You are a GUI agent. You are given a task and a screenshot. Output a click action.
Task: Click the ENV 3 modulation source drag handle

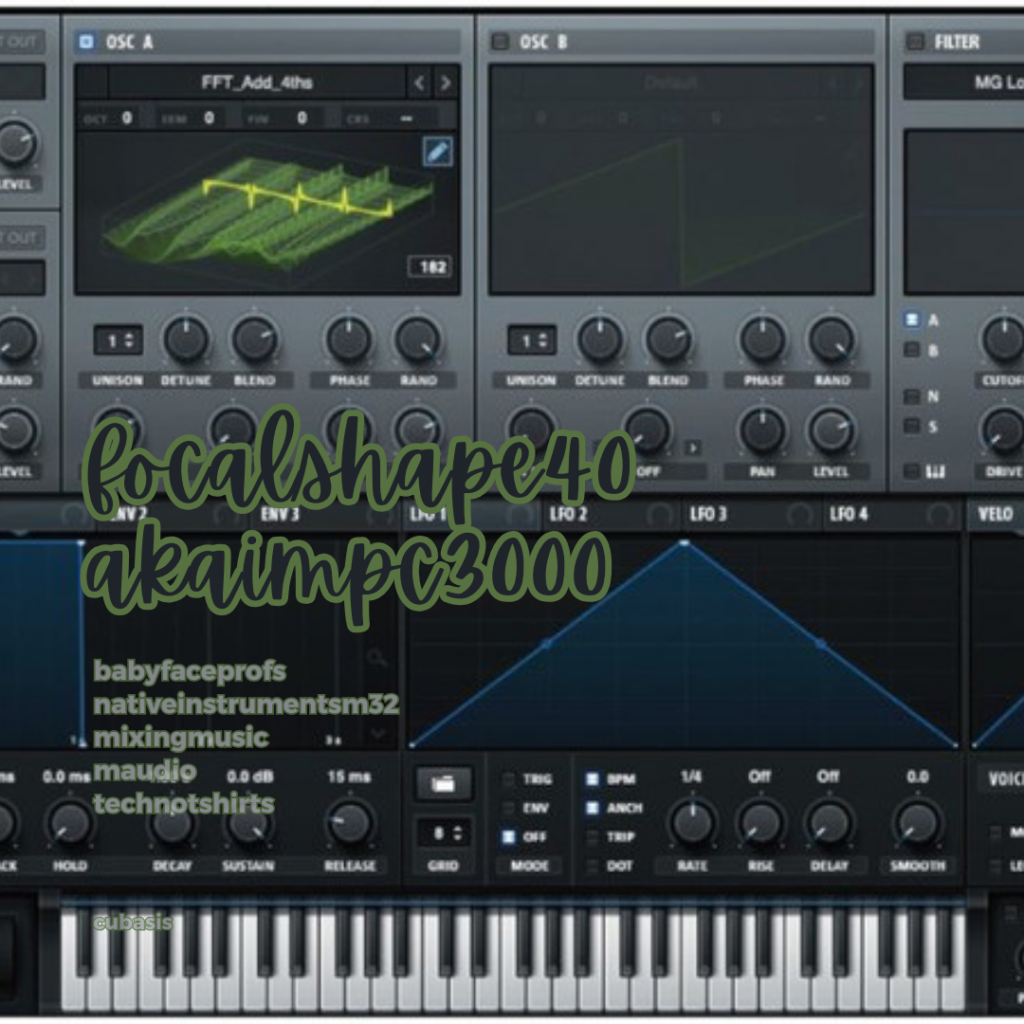[x=379, y=515]
